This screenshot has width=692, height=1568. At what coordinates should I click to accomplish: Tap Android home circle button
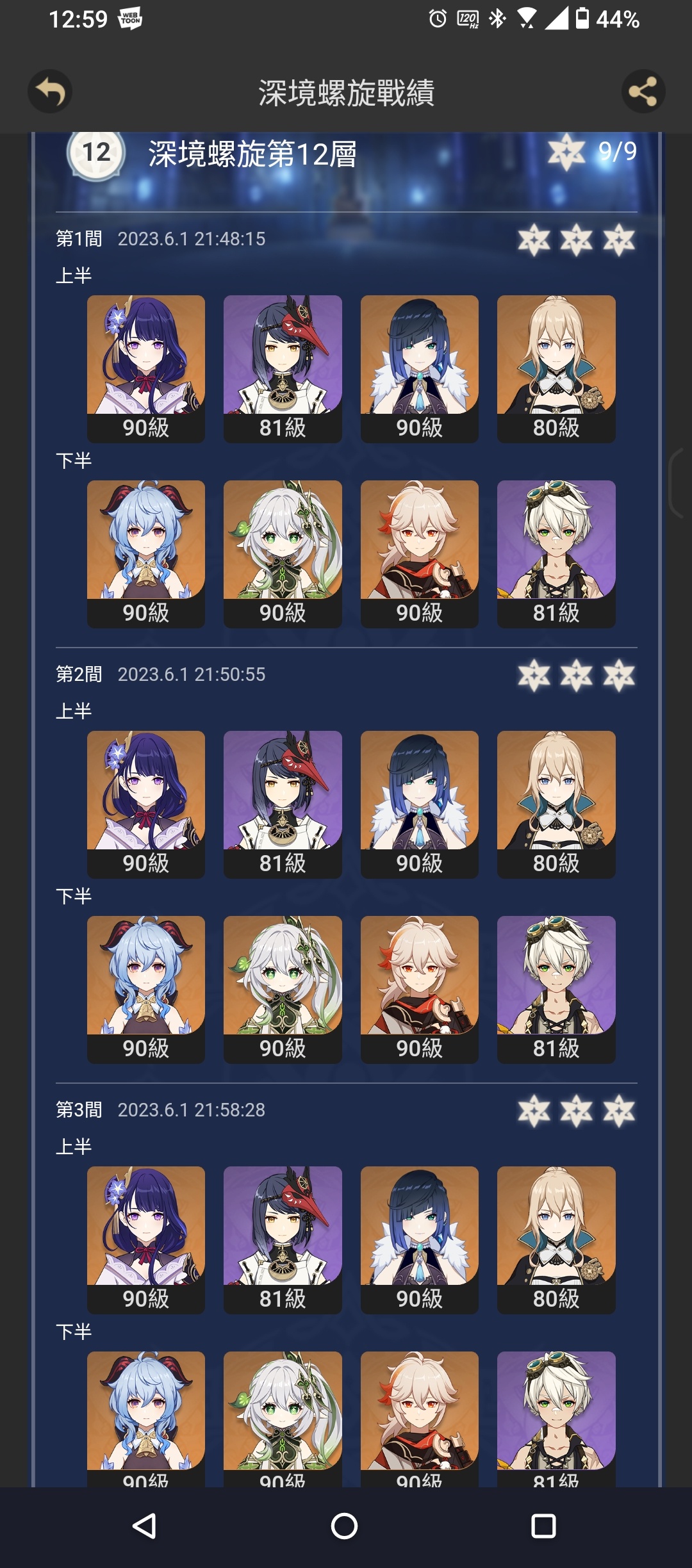point(344,1526)
